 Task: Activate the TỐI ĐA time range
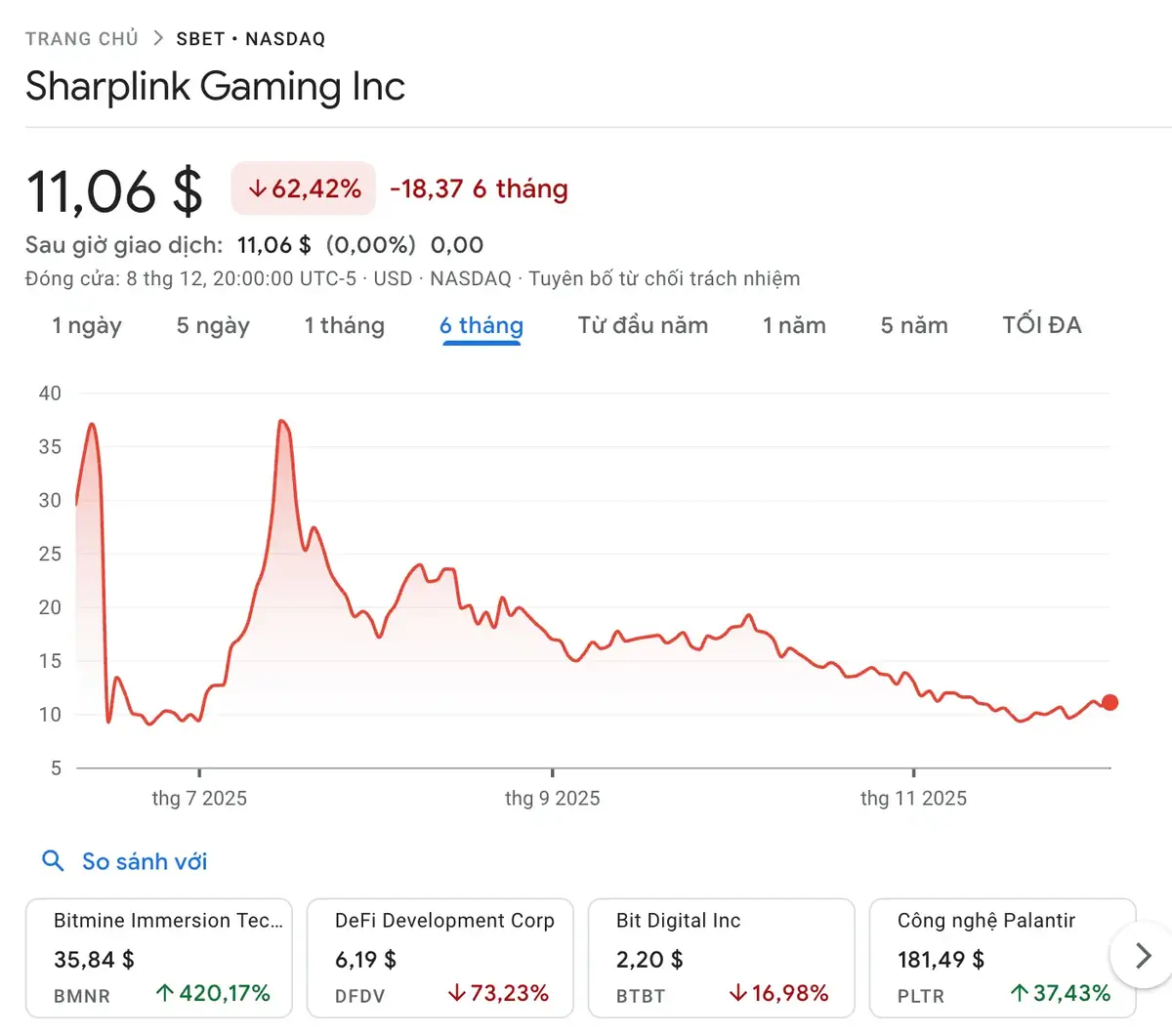1041,326
